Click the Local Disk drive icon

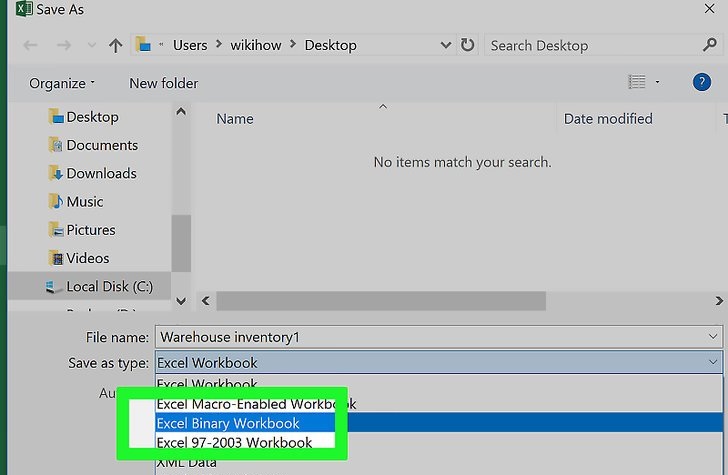53,287
